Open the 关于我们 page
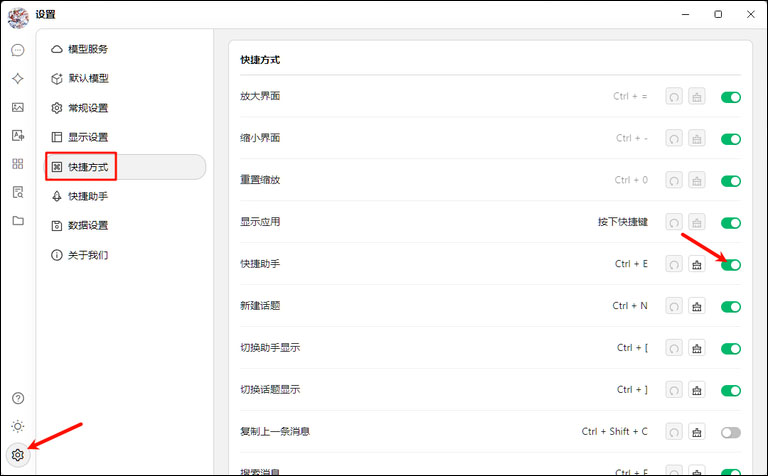768x476 pixels. click(88, 255)
